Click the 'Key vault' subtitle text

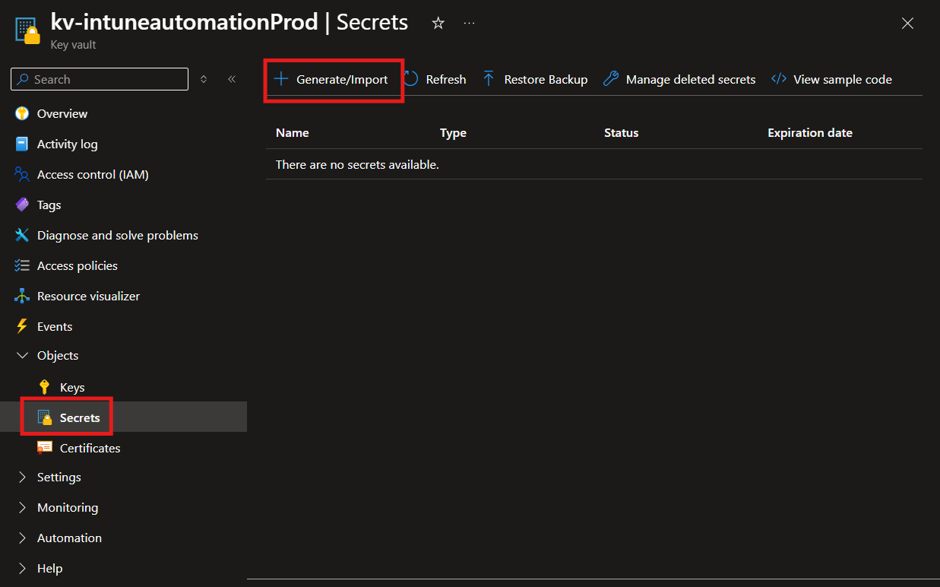coord(73,45)
